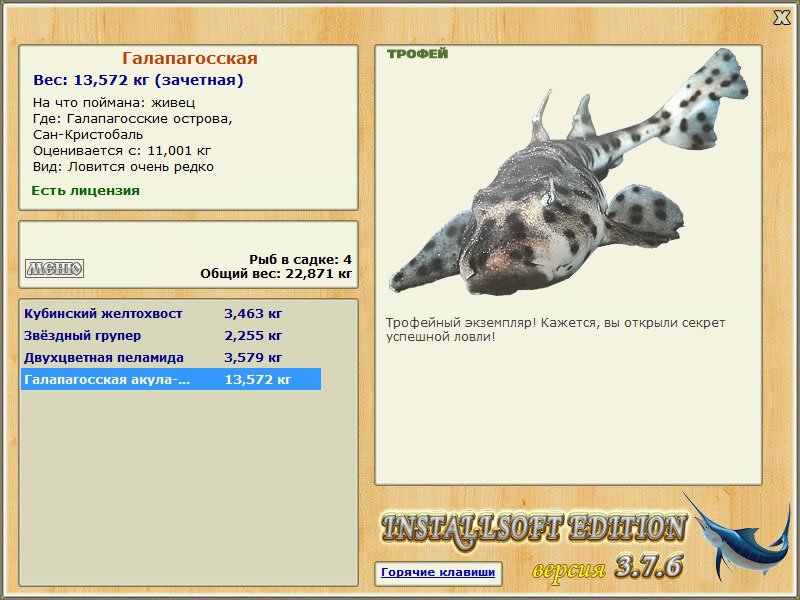This screenshot has width=800, height=600.
Task: Open the Горячие клавиши link
Action: 438,572
